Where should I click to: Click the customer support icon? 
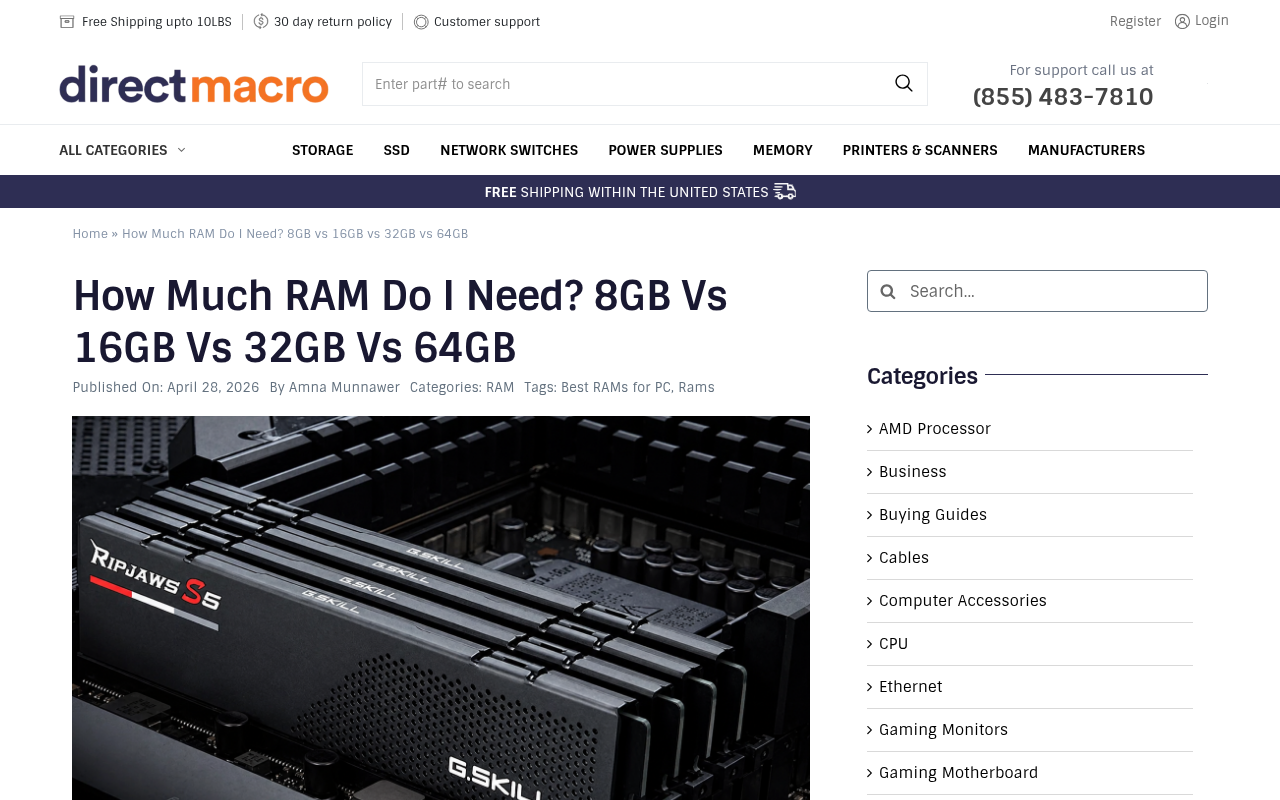point(421,22)
